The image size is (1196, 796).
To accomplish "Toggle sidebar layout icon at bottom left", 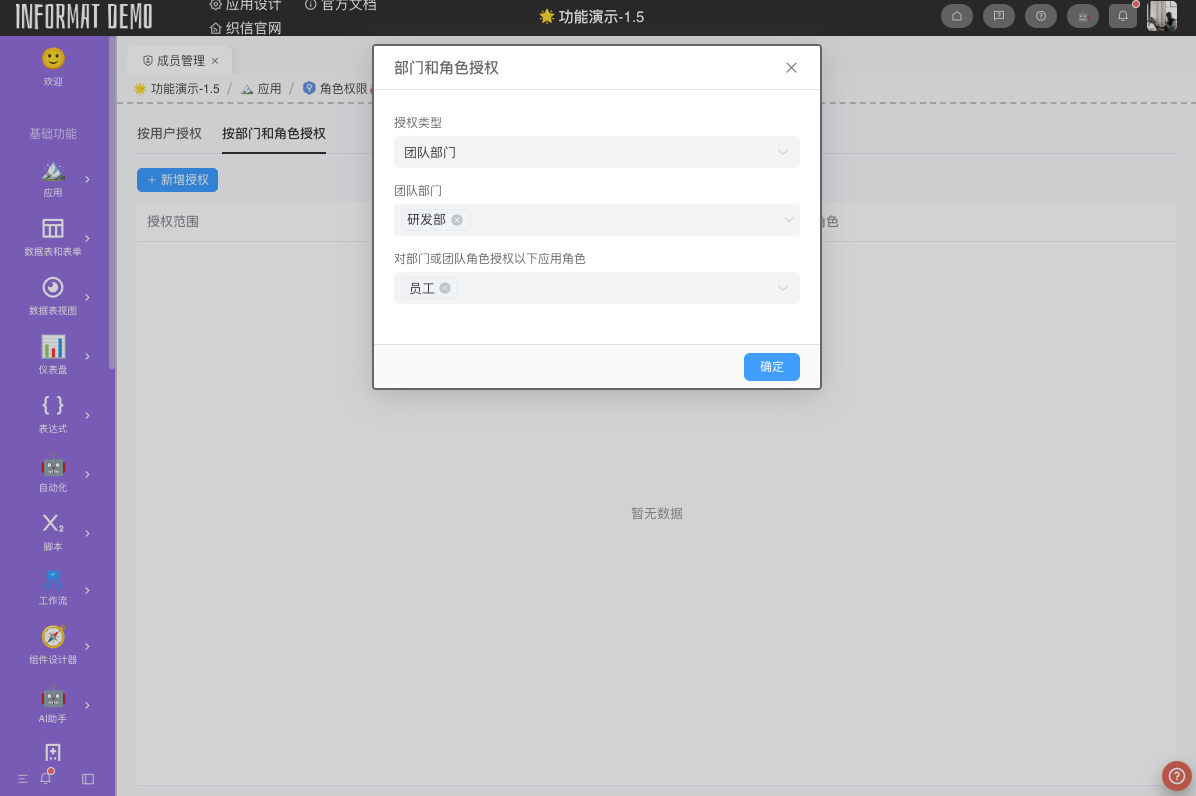I will tap(88, 779).
